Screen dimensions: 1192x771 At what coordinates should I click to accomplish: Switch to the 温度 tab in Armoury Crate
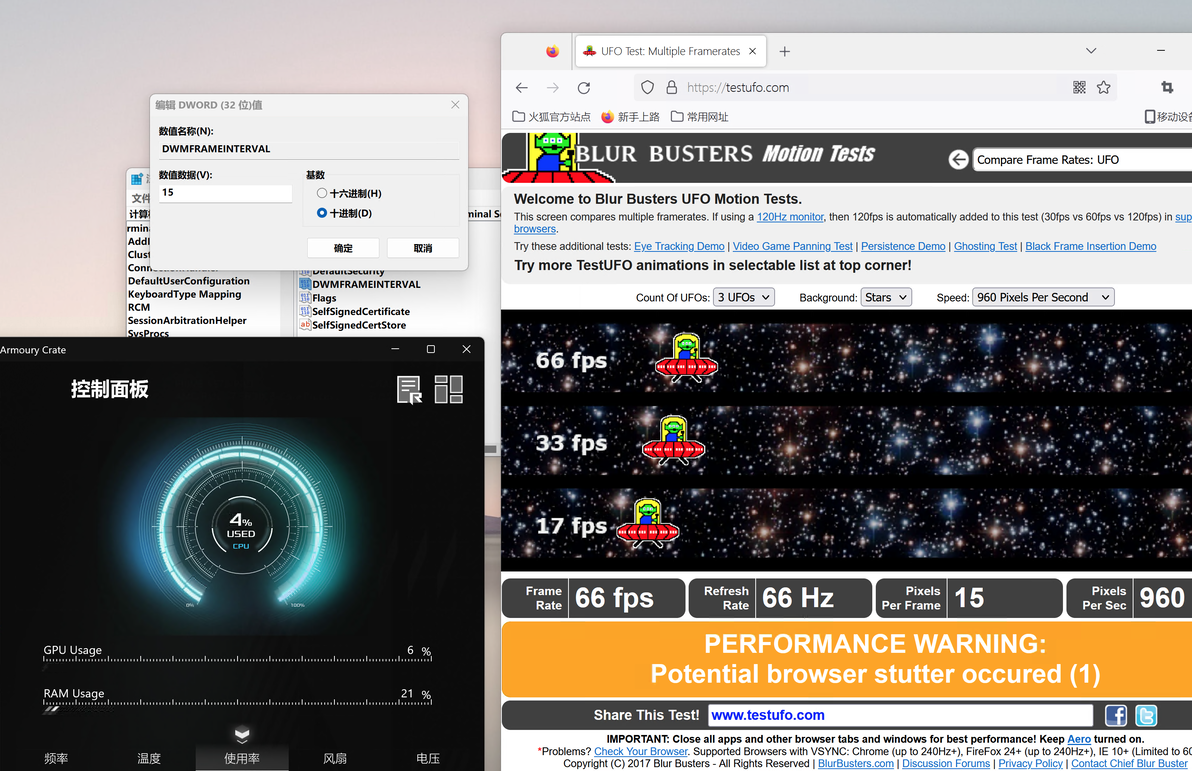[149, 758]
